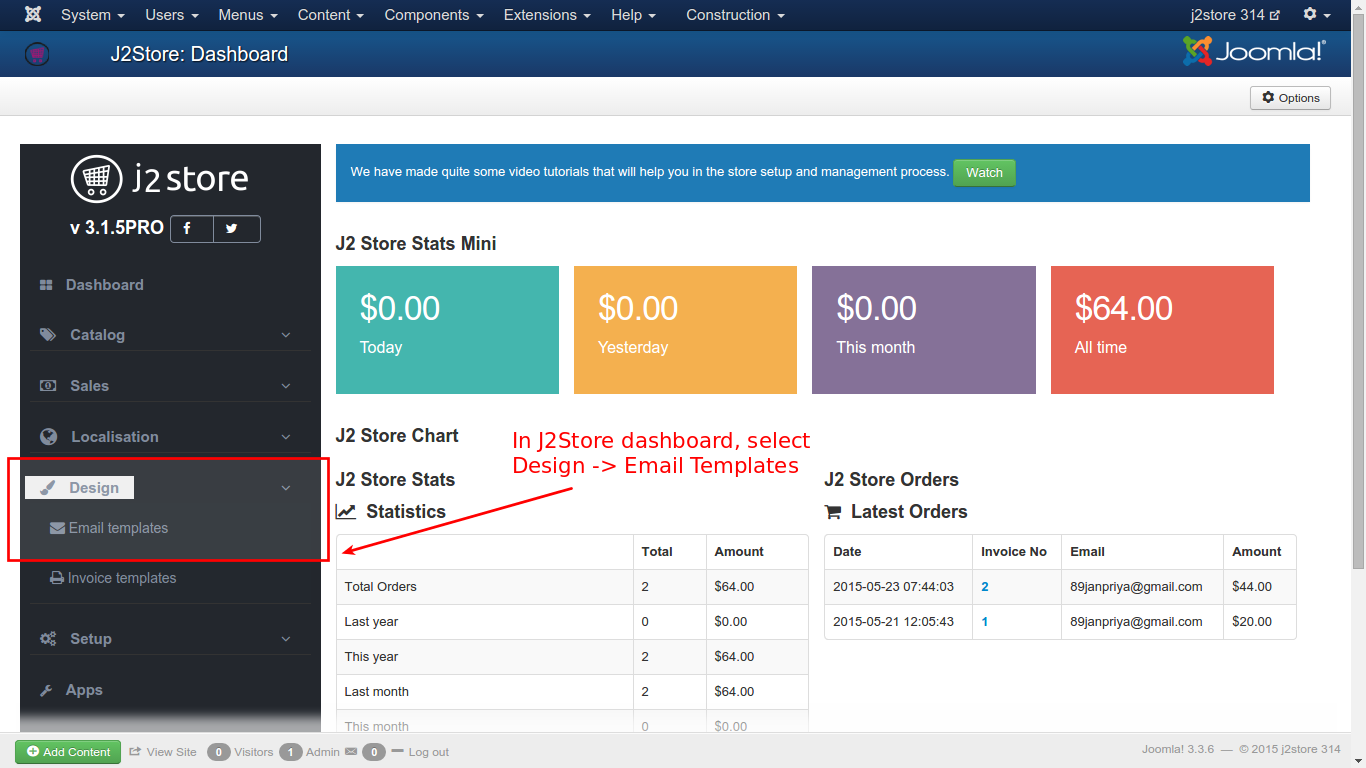Click the J2Store cart logo in sidebar

(96, 179)
